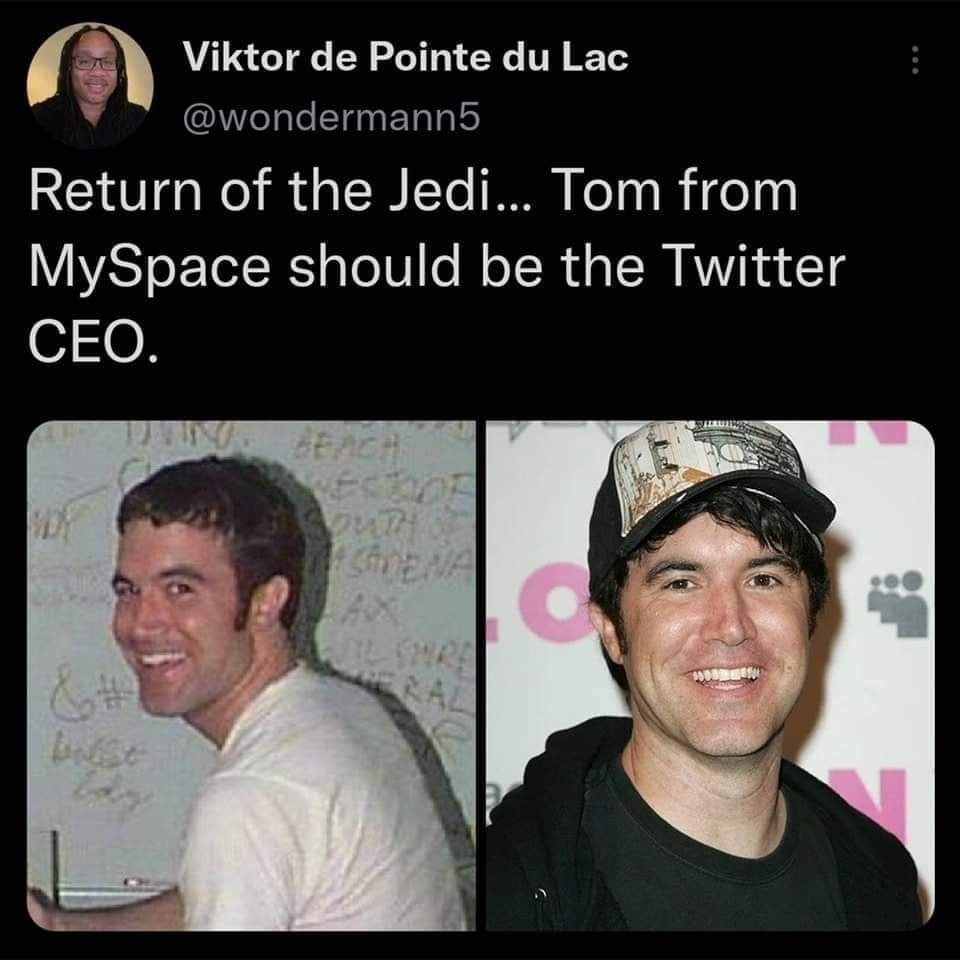The image size is (960, 960).
Task: Click the MySpace people logo on backdrop
Action: coord(898,604)
